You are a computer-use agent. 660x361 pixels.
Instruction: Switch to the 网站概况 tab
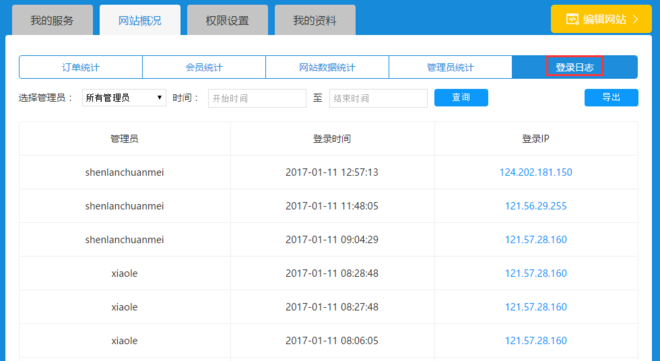(140, 20)
